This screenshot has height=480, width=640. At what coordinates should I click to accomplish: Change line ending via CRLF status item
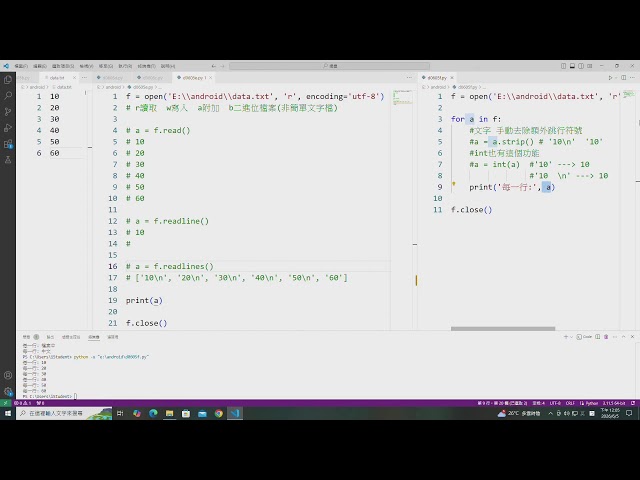click(570, 403)
